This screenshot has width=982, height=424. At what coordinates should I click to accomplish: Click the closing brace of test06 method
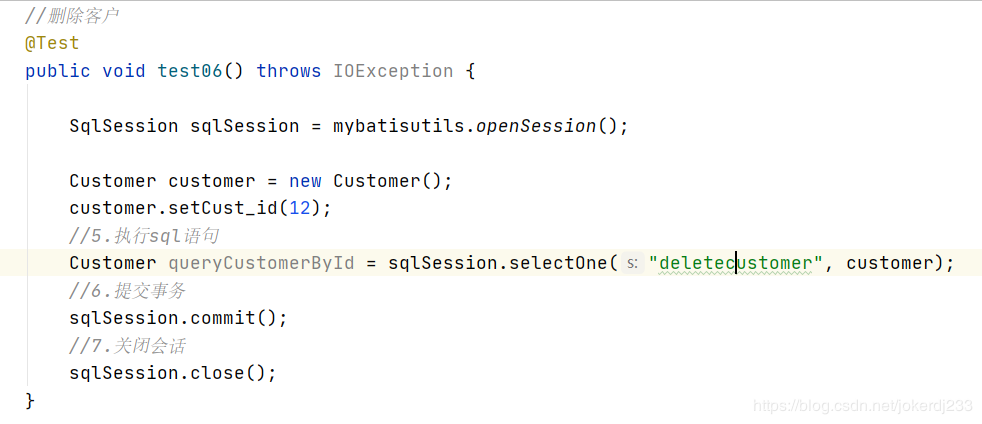30,401
